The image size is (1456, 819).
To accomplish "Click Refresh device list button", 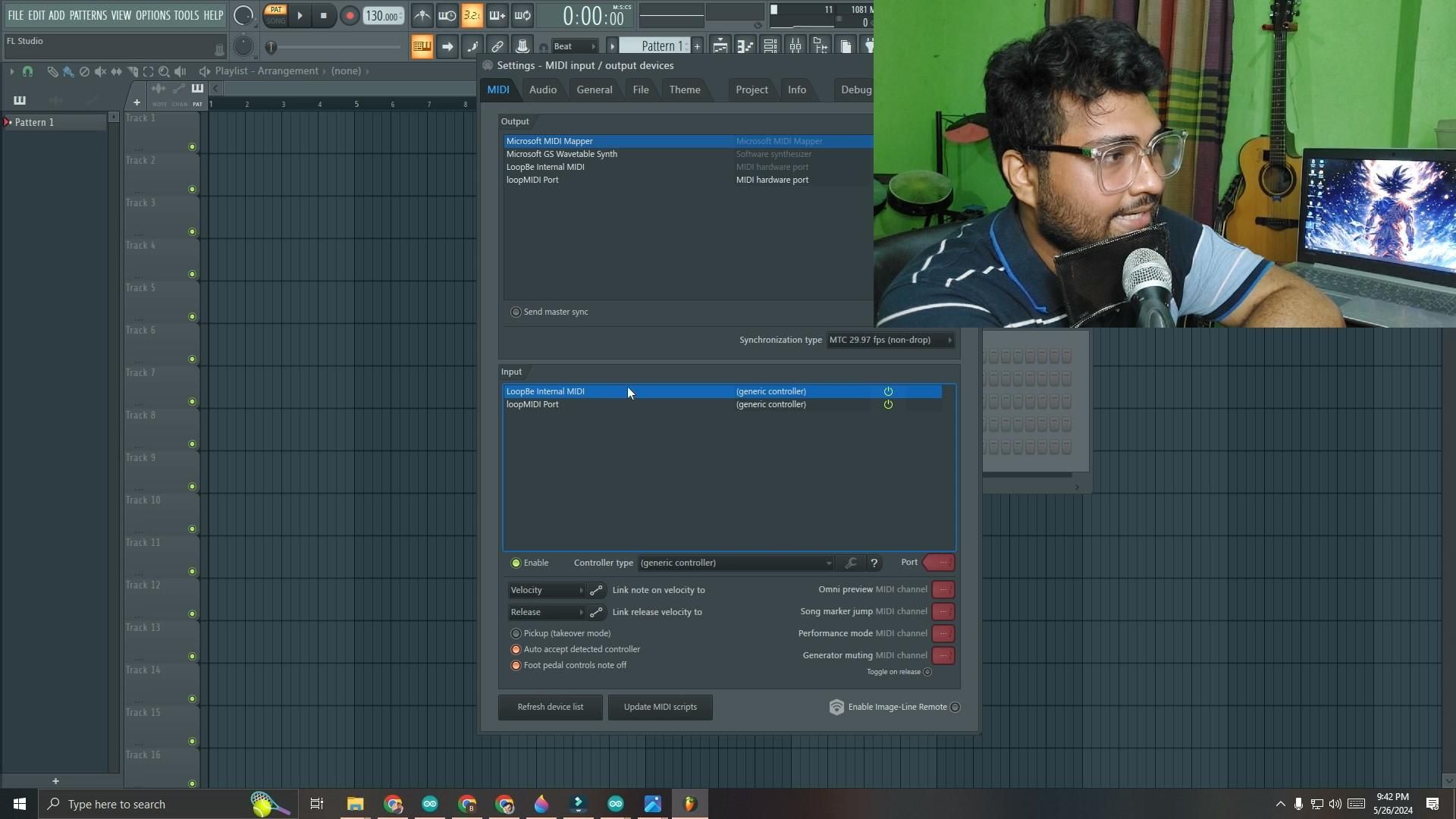I will click(x=550, y=708).
